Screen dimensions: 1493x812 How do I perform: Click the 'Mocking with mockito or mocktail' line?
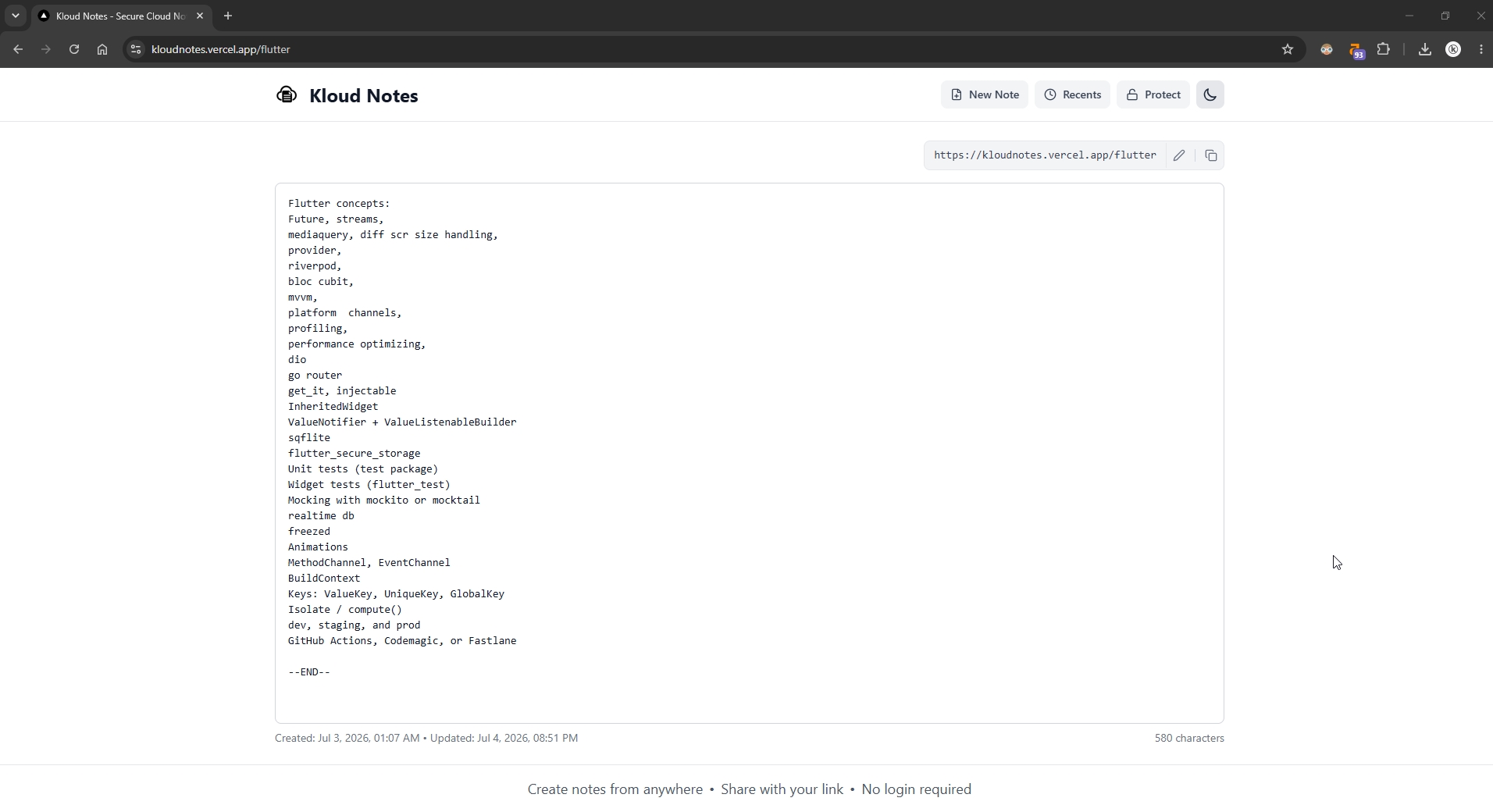384,500
